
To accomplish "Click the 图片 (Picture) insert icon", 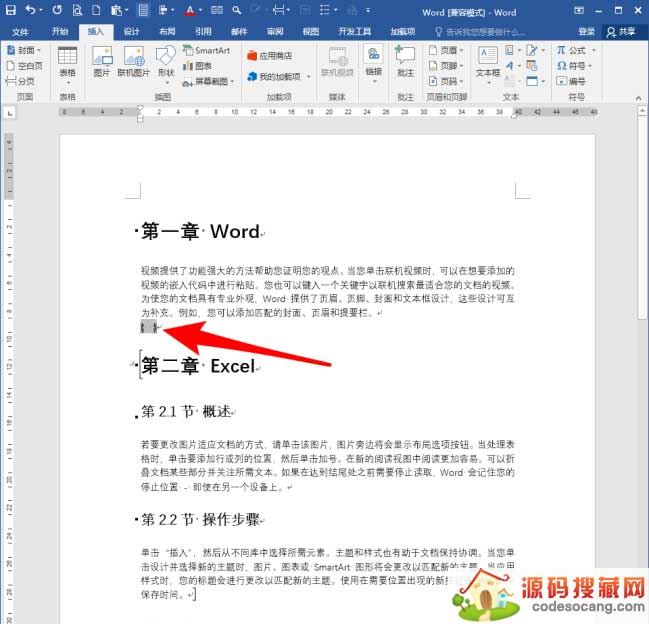I will pyautogui.click(x=101, y=60).
